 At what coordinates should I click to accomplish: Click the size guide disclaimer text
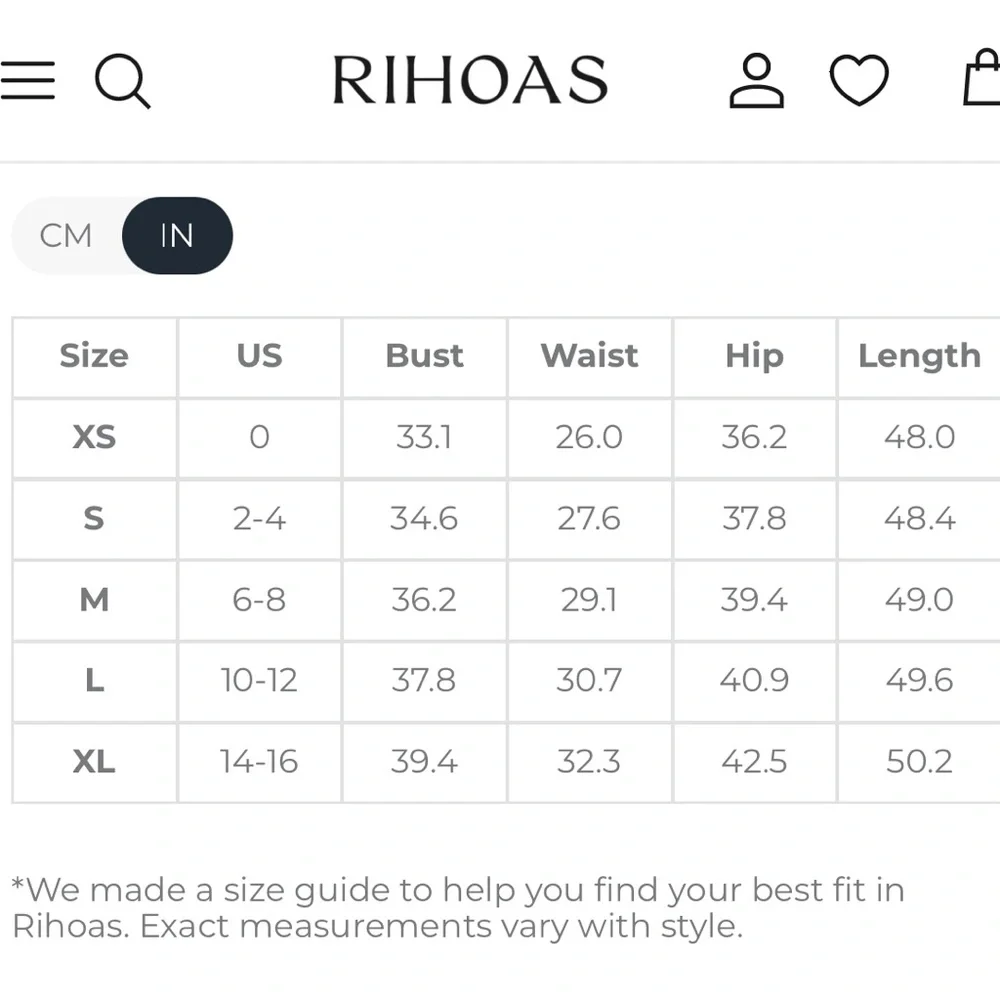click(455, 907)
